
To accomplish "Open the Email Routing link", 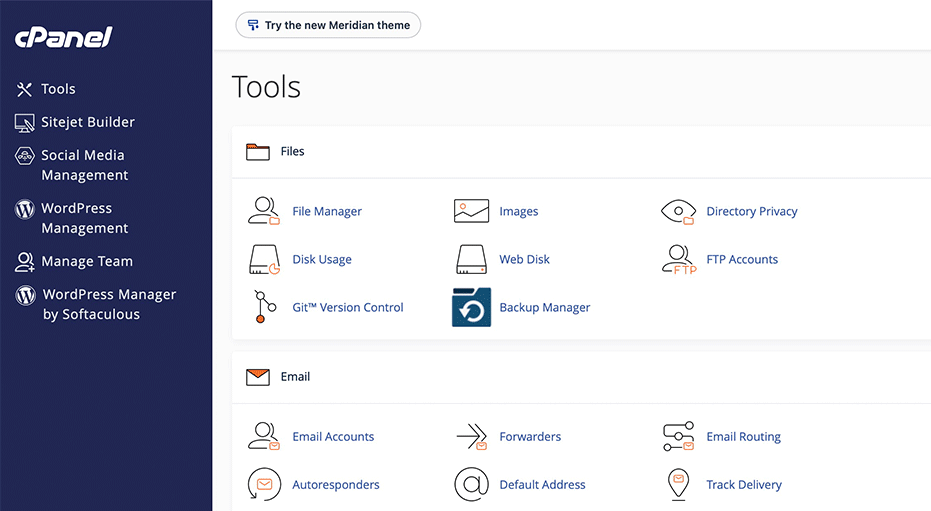I will pyautogui.click(x=743, y=437).
